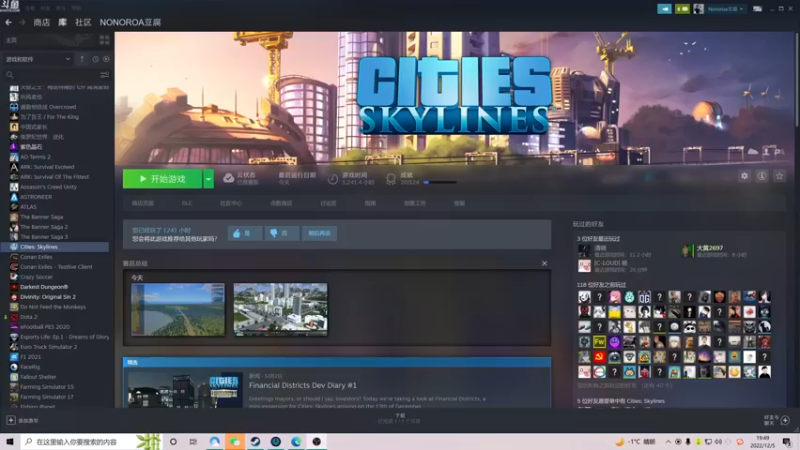Select ATLAS in the game list
The width and height of the screenshot is (800, 450).
point(29,207)
